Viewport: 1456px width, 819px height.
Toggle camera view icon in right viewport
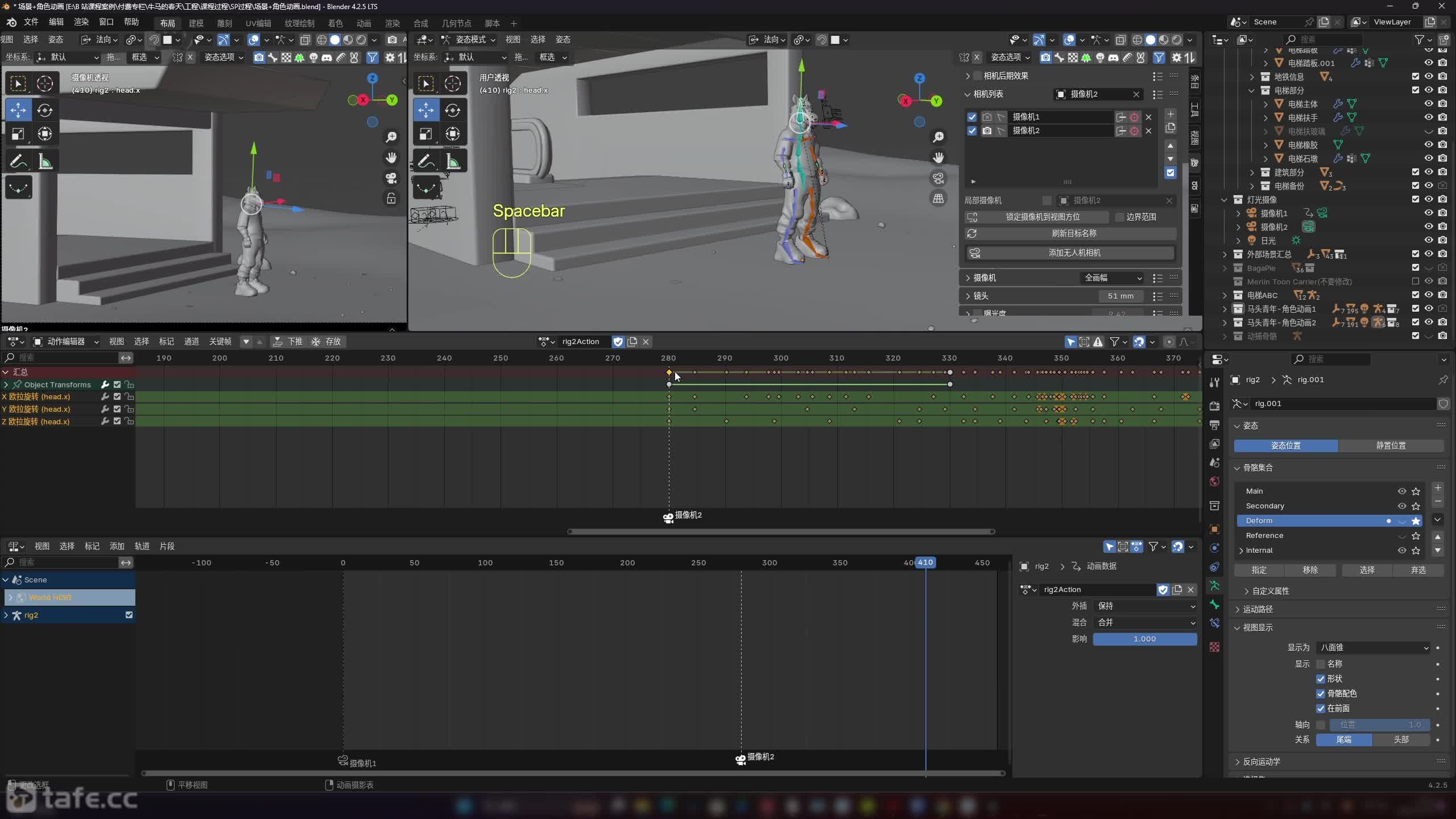coord(938,178)
